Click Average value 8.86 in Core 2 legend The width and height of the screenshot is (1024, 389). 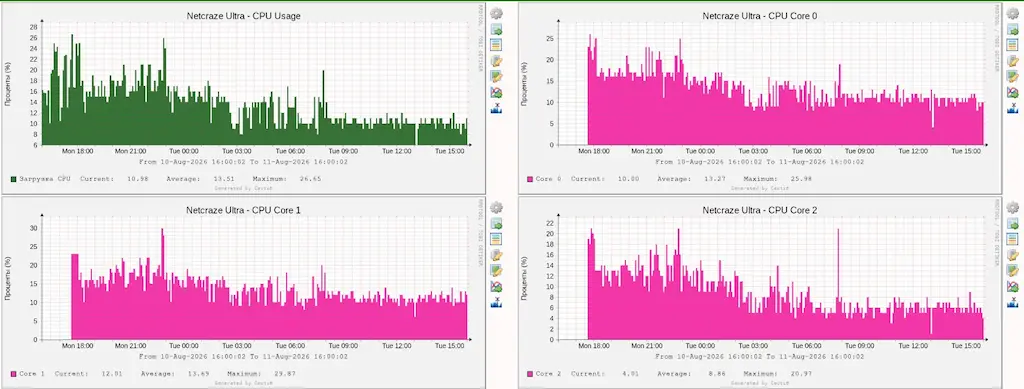point(717,374)
